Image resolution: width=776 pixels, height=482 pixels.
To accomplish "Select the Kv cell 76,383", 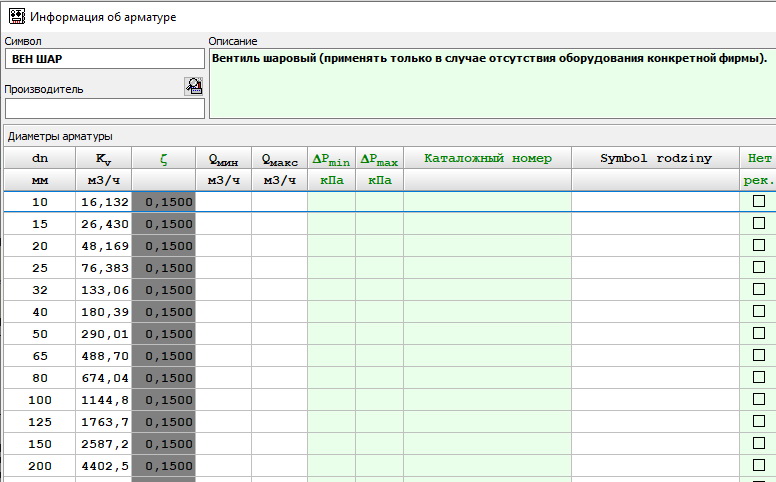I will 103,268.
